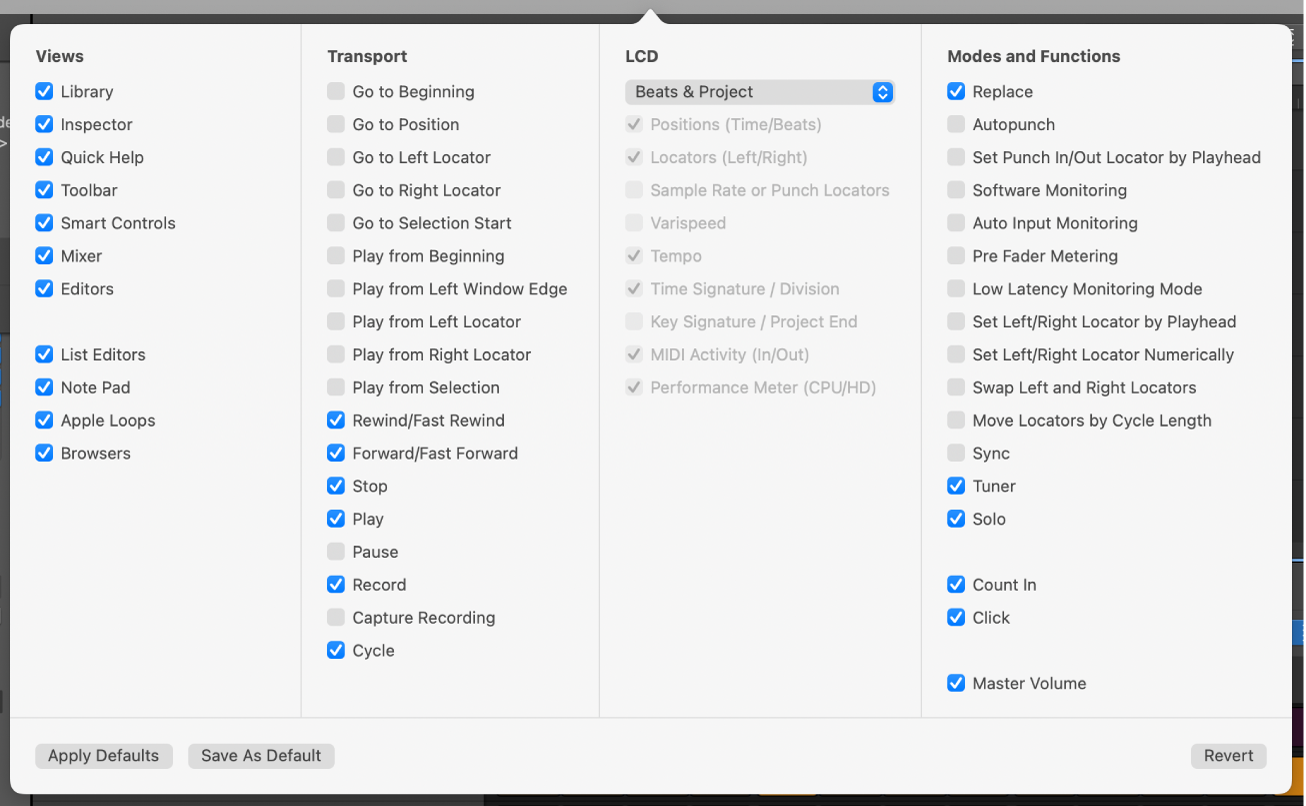Open the Beats & Project LCD dropdown

tap(759, 92)
